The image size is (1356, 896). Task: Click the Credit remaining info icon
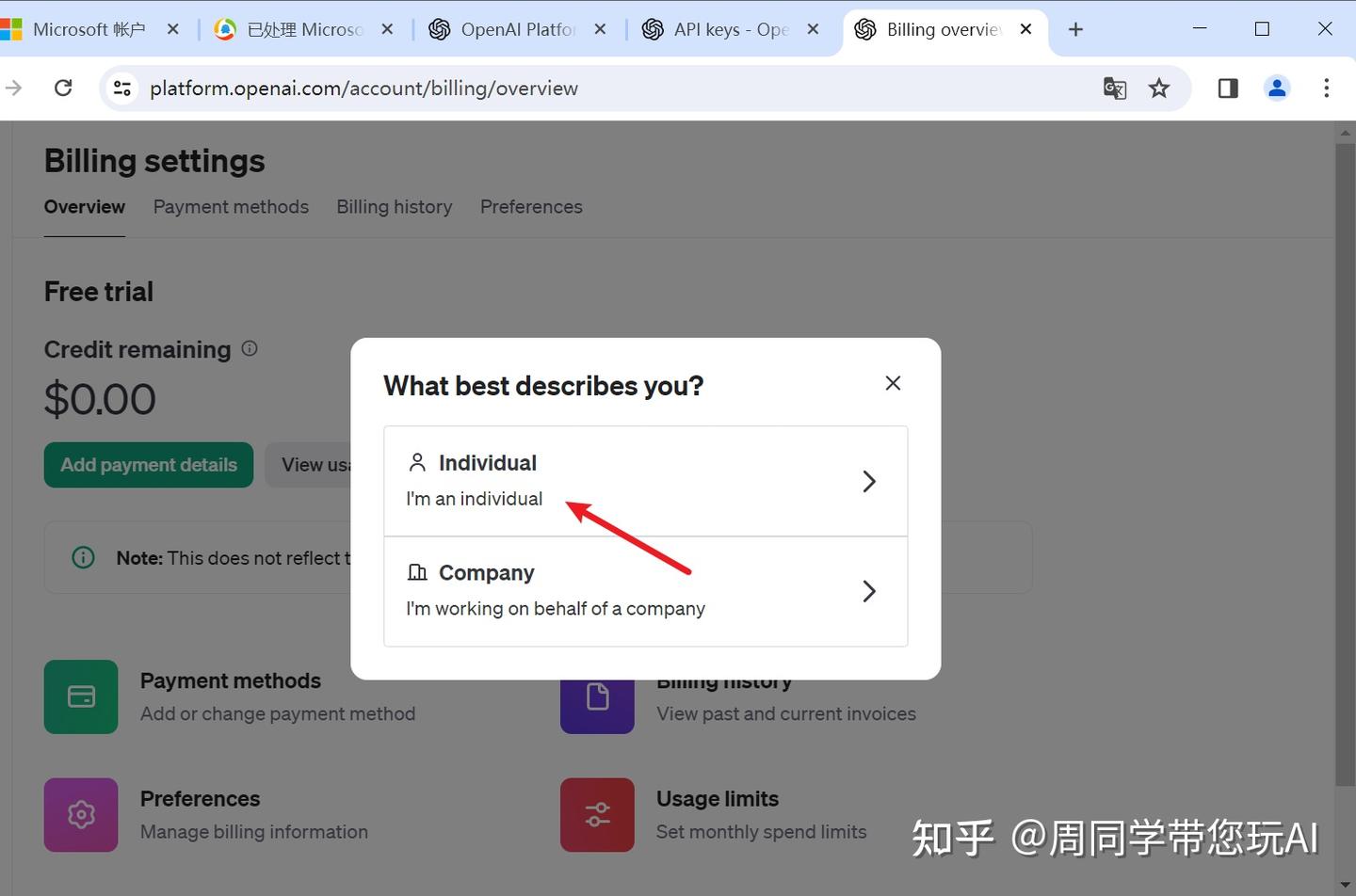pos(250,348)
